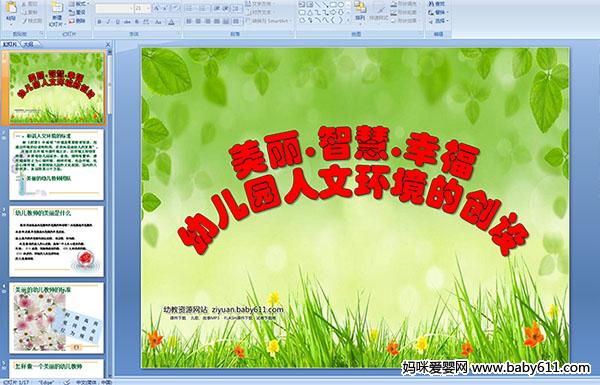Screen dimensions: 600x385
Task: Toggle Justify text alignment
Action: [217, 21]
